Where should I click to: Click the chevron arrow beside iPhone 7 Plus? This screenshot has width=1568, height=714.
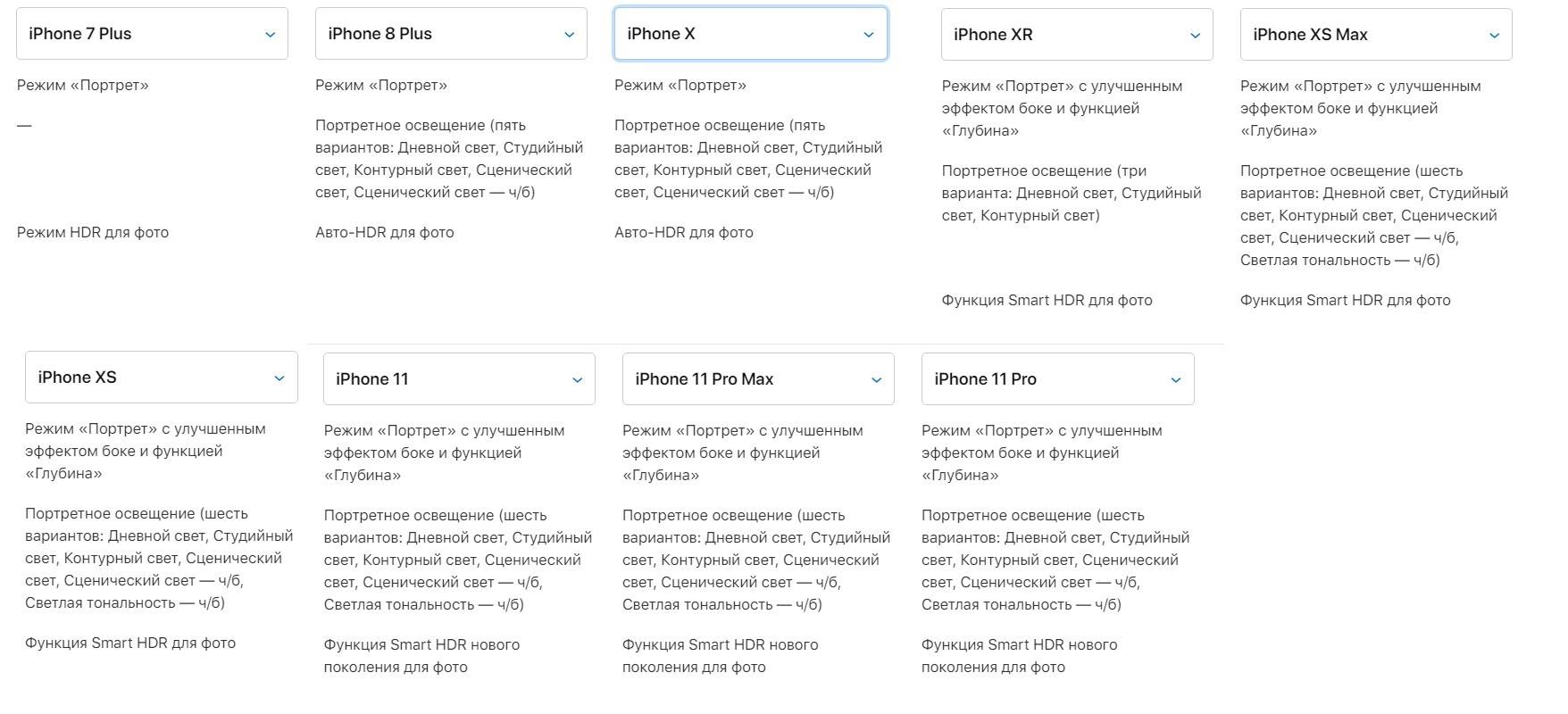[270, 35]
